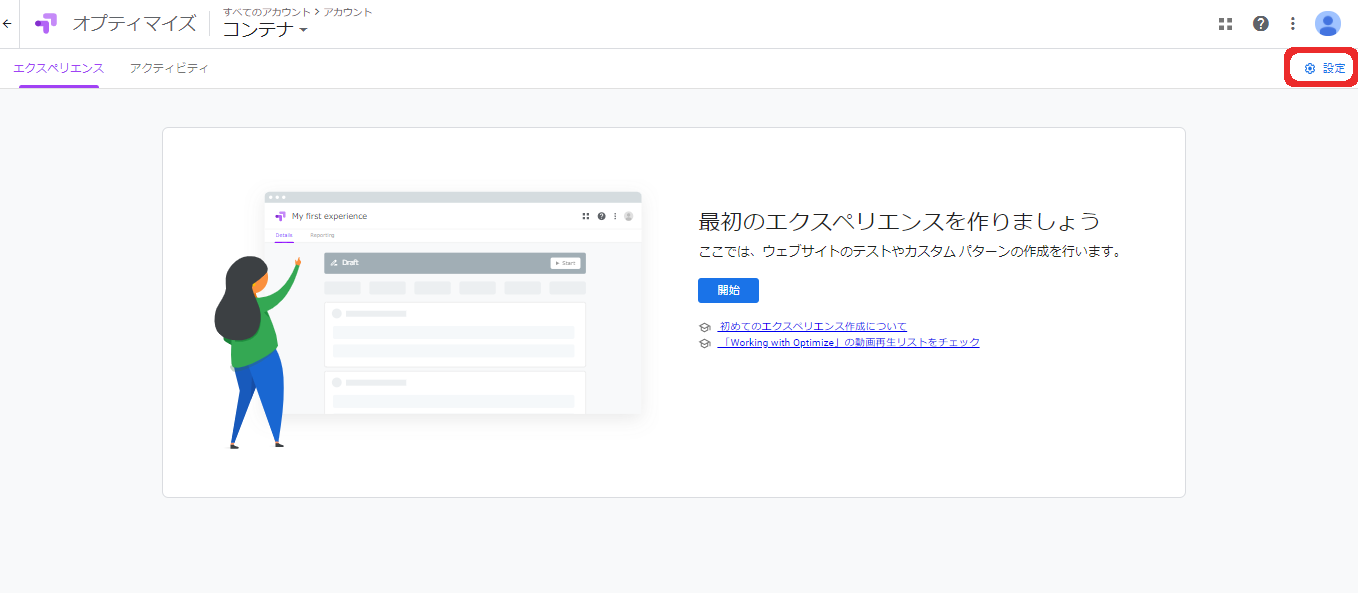Click the gear icon beside 設定
Screen dimensions: 1358x593
[1310, 68]
